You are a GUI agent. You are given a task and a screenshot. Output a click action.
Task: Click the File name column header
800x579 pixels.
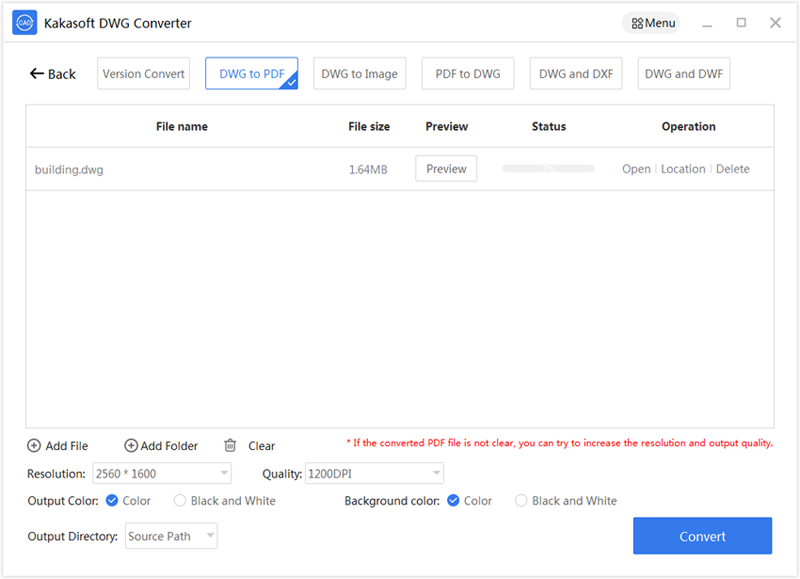pyautogui.click(x=182, y=127)
